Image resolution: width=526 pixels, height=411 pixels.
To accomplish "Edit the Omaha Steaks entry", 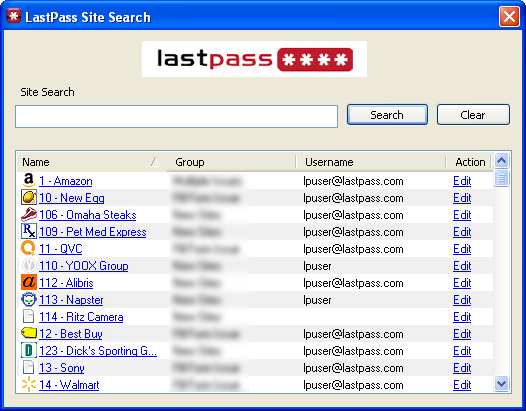I will tap(462, 215).
